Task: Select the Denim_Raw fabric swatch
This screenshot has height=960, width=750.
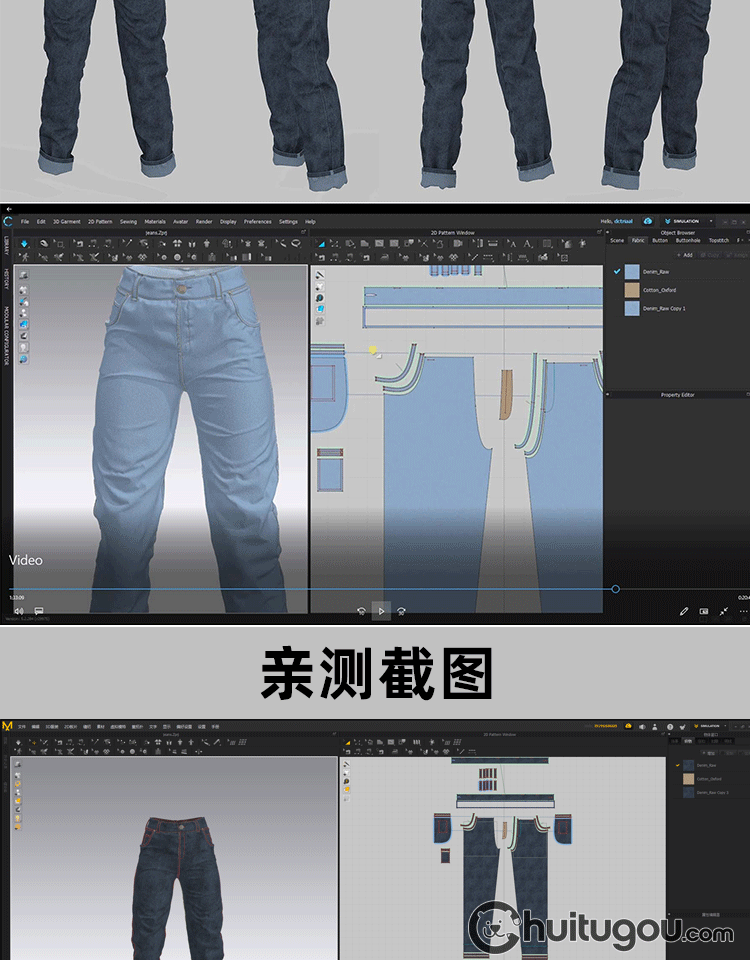Action: pyautogui.click(x=632, y=272)
